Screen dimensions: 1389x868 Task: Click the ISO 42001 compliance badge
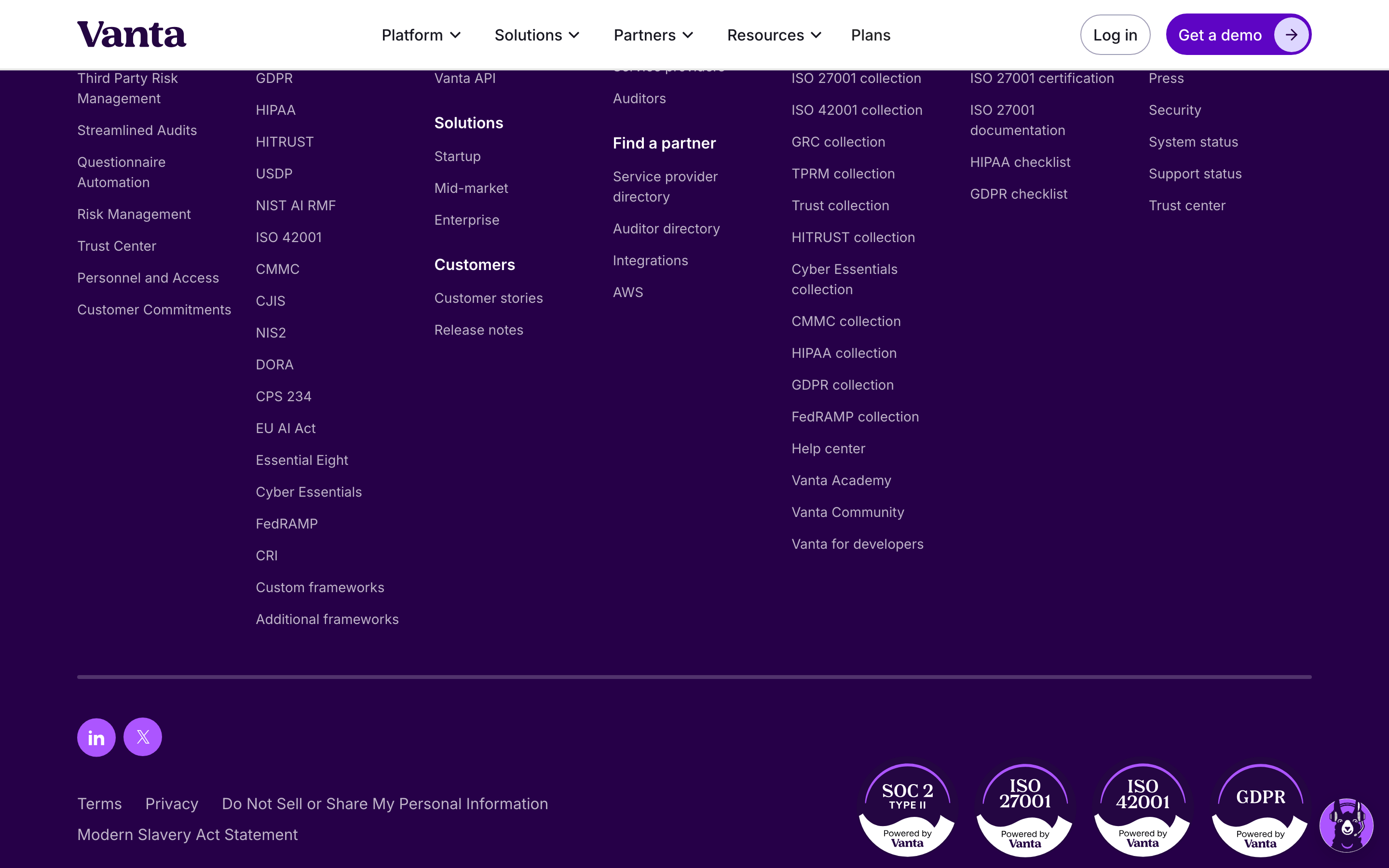coord(1143,810)
